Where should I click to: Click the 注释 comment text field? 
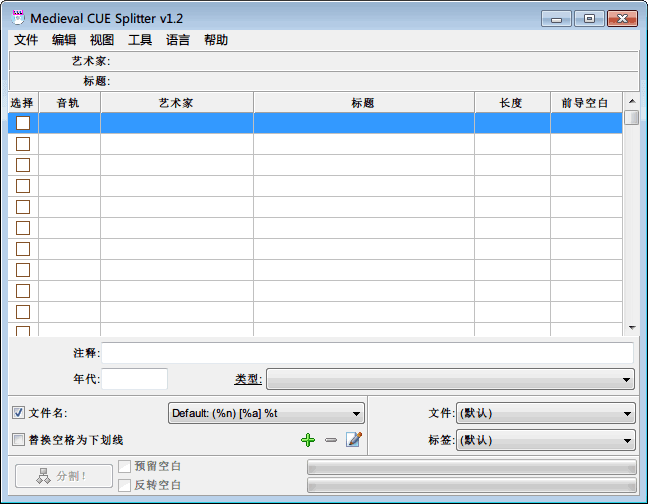tap(367, 353)
